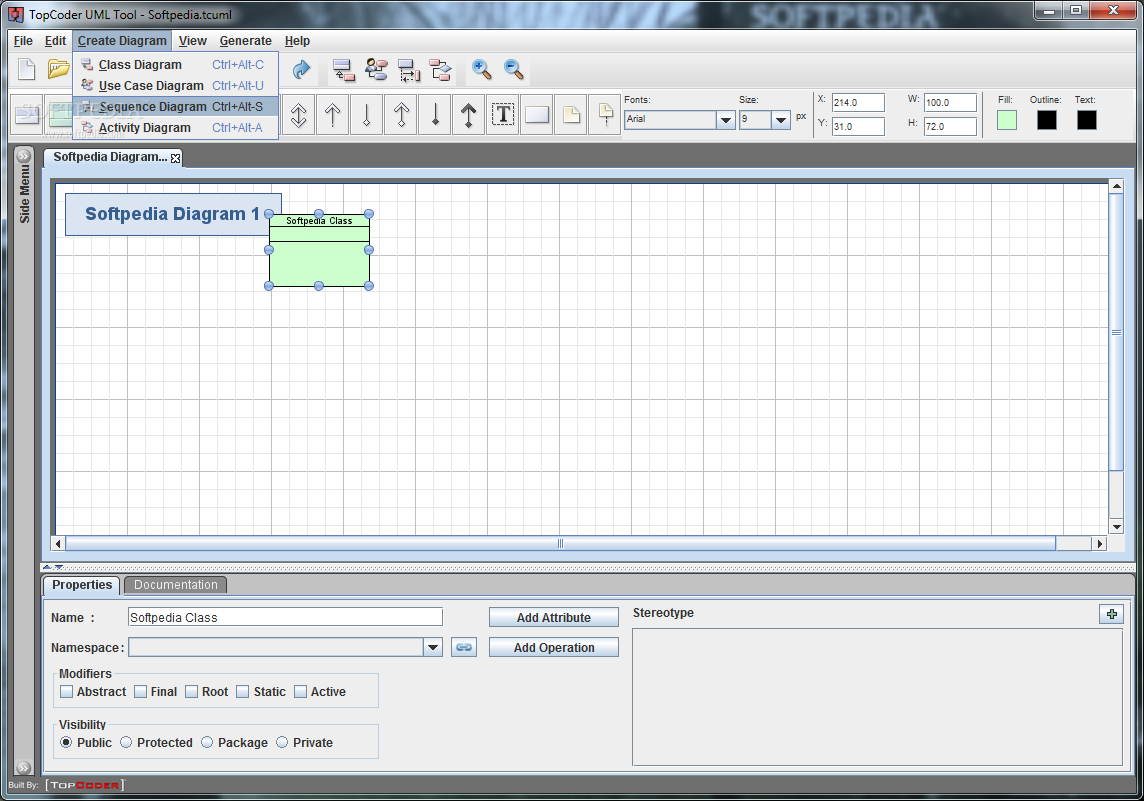The image size is (1144, 801).
Task: Select the Softpedia Class element on canvas
Action: coord(319,250)
